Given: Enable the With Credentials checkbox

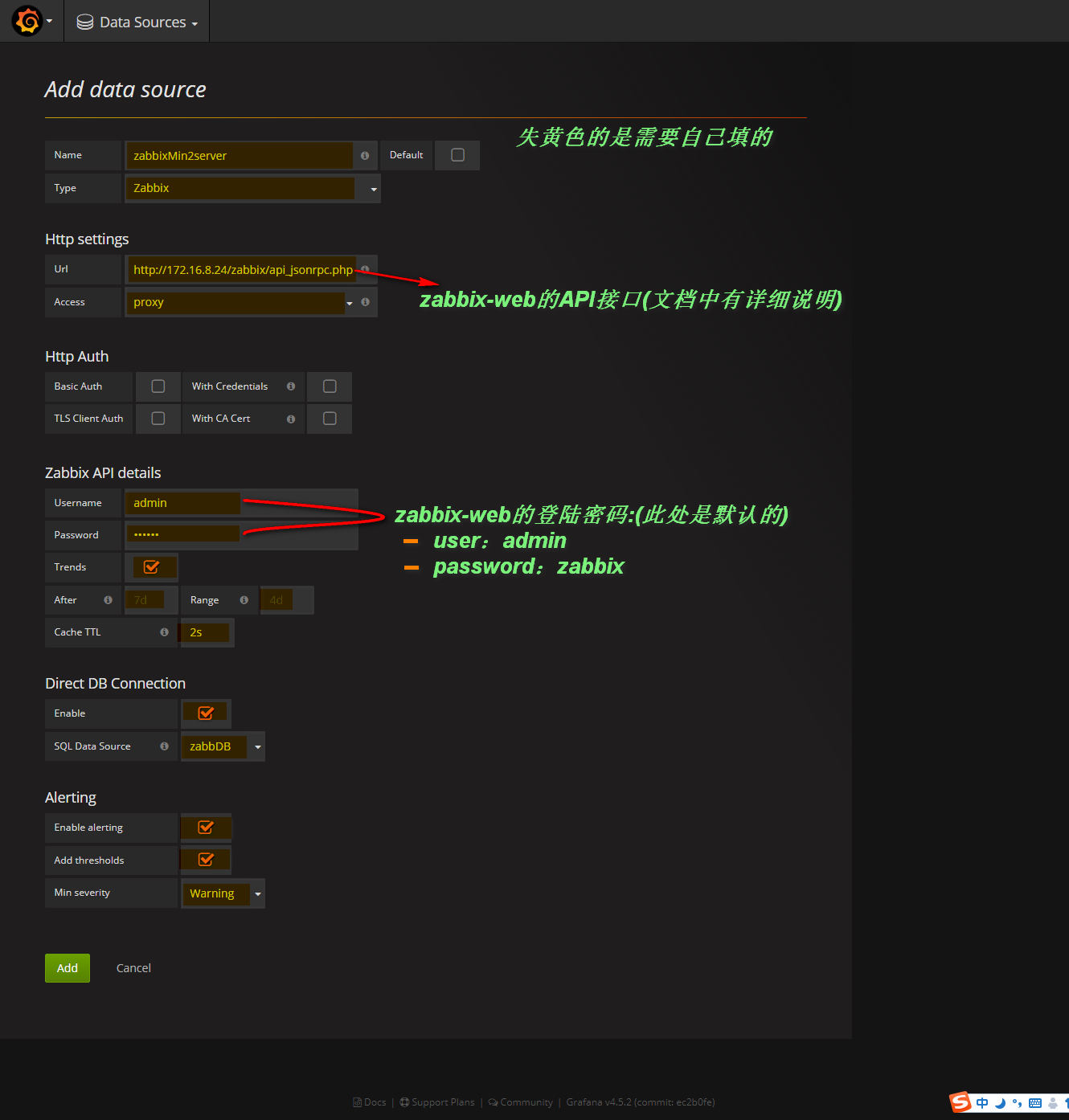Looking at the screenshot, I should pos(330,386).
